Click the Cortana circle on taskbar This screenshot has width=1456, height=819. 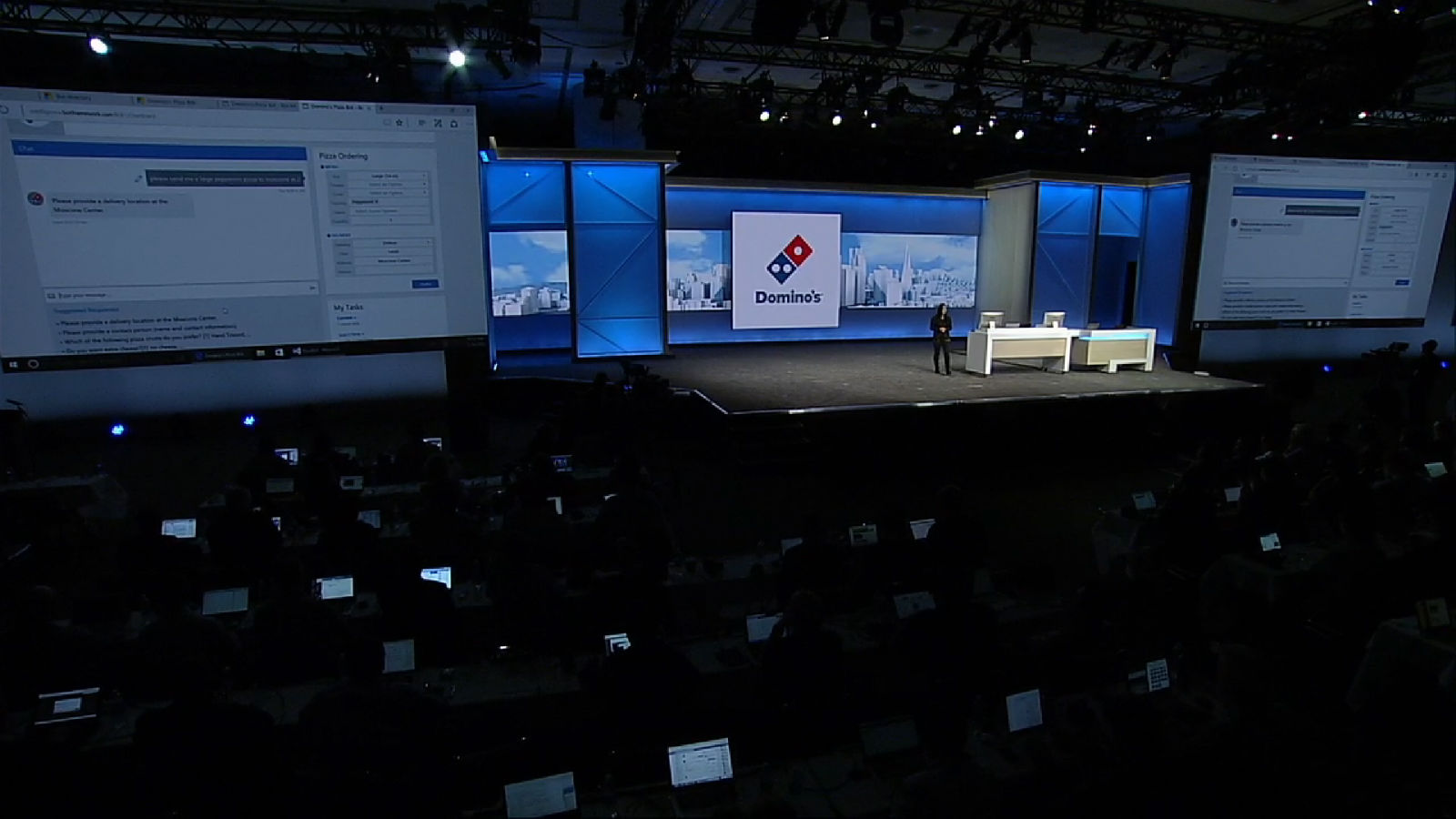pos(33,363)
